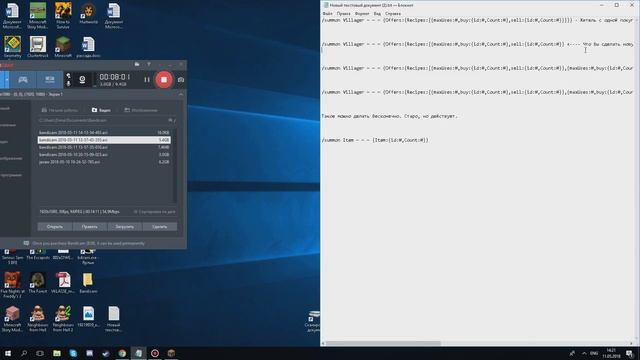
Task: Select the jesse 2018-05-10 video file
Action: [104, 162]
